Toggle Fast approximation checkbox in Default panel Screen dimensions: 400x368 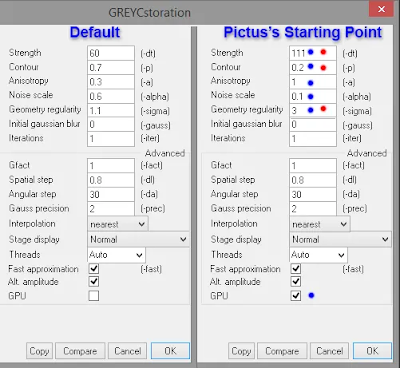(x=94, y=269)
